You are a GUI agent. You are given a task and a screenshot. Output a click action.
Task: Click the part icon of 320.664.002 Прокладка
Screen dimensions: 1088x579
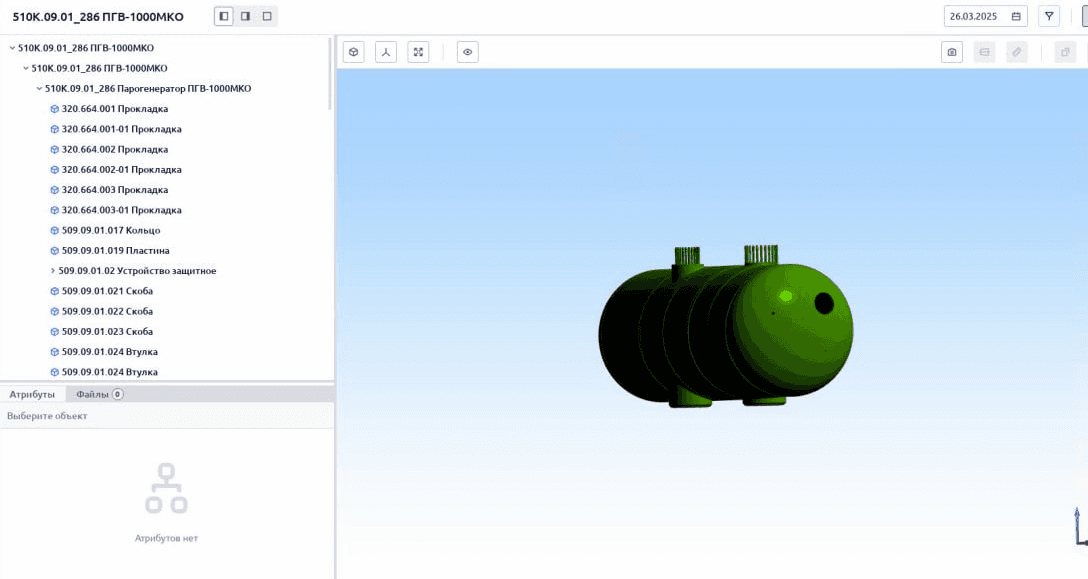point(54,149)
